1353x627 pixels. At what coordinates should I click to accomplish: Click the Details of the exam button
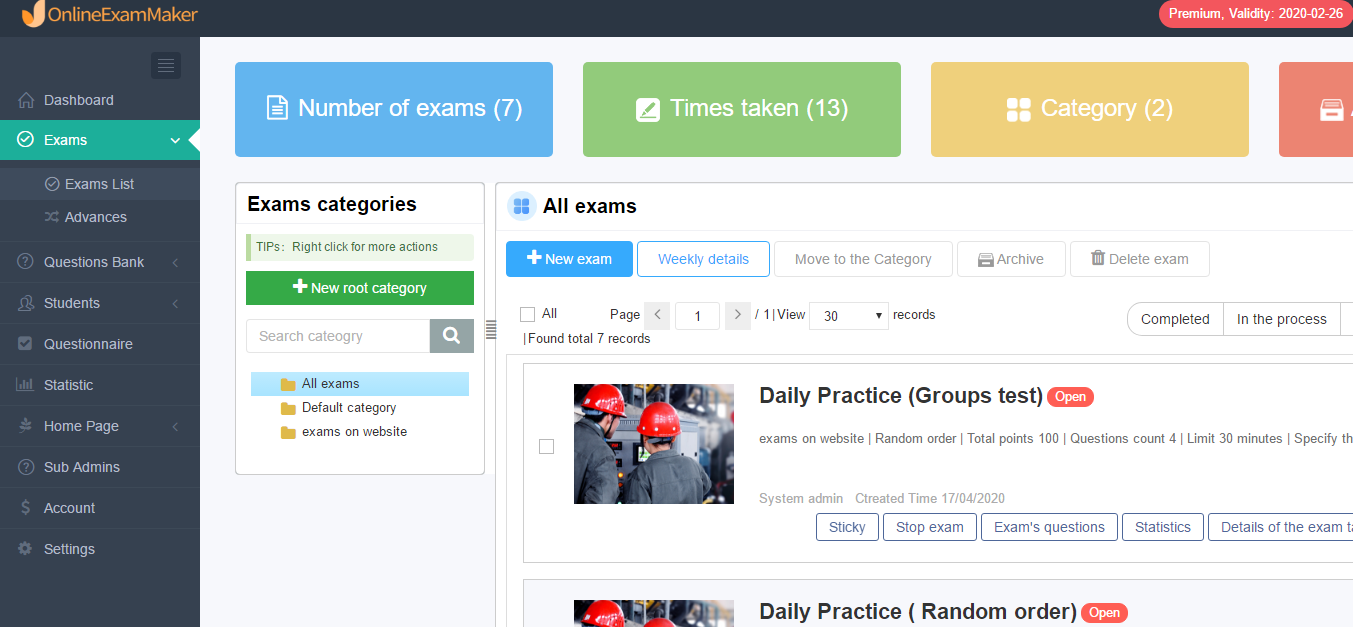coord(1281,527)
